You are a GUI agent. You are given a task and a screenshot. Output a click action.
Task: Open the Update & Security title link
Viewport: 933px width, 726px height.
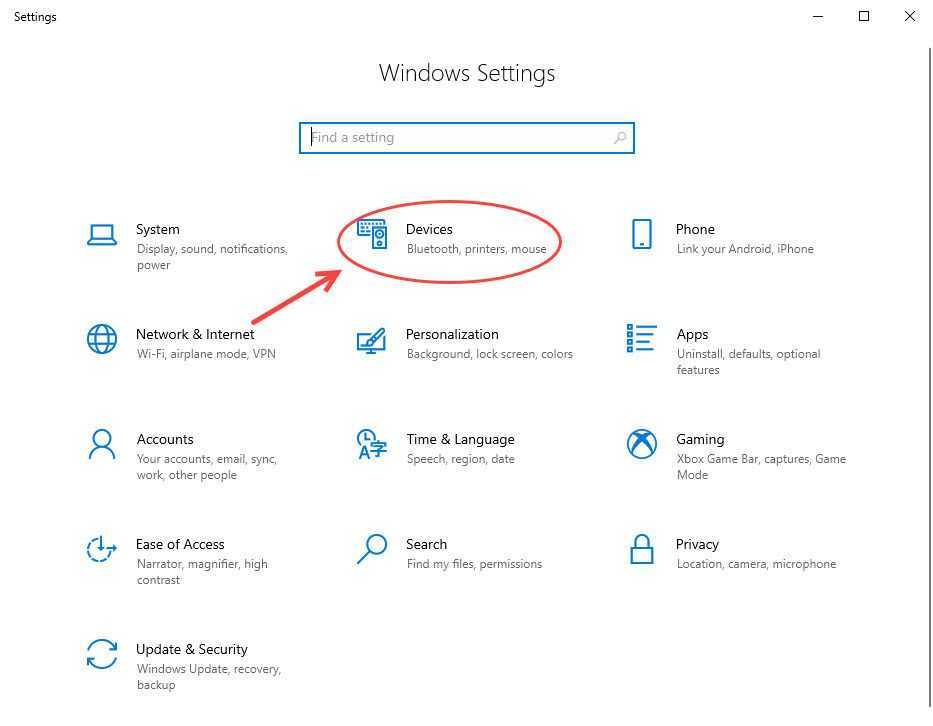(x=192, y=649)
